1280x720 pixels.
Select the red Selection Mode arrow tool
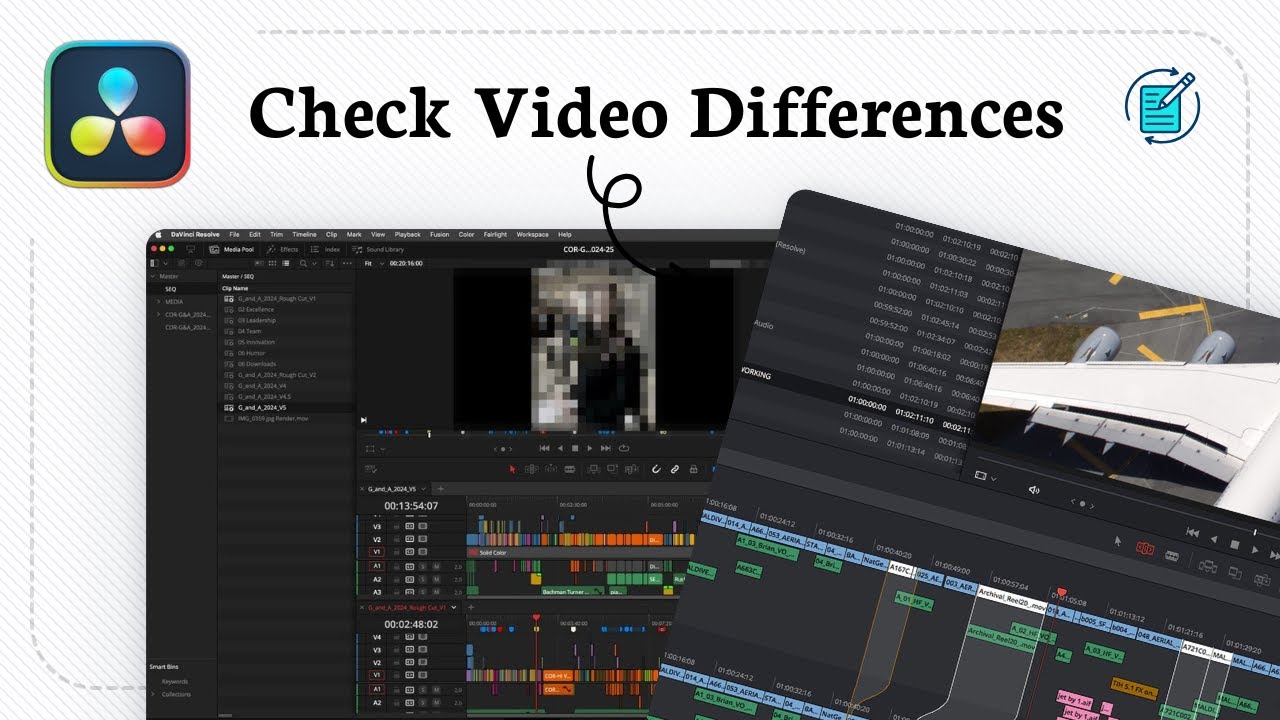(x=512, y=469)
